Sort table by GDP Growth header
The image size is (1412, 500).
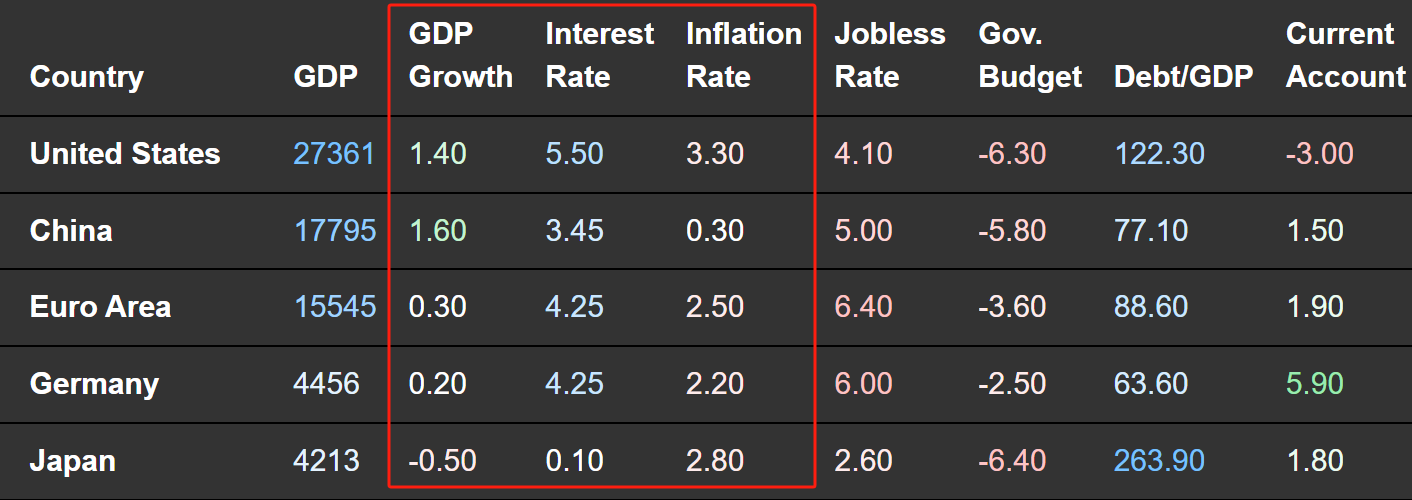[x=461, y=55]
